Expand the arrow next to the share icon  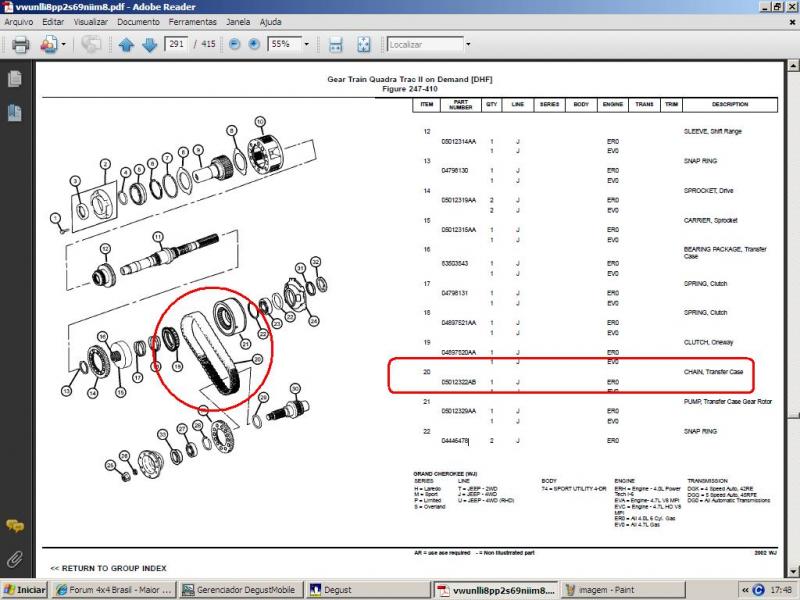click(x=64, y=44)
